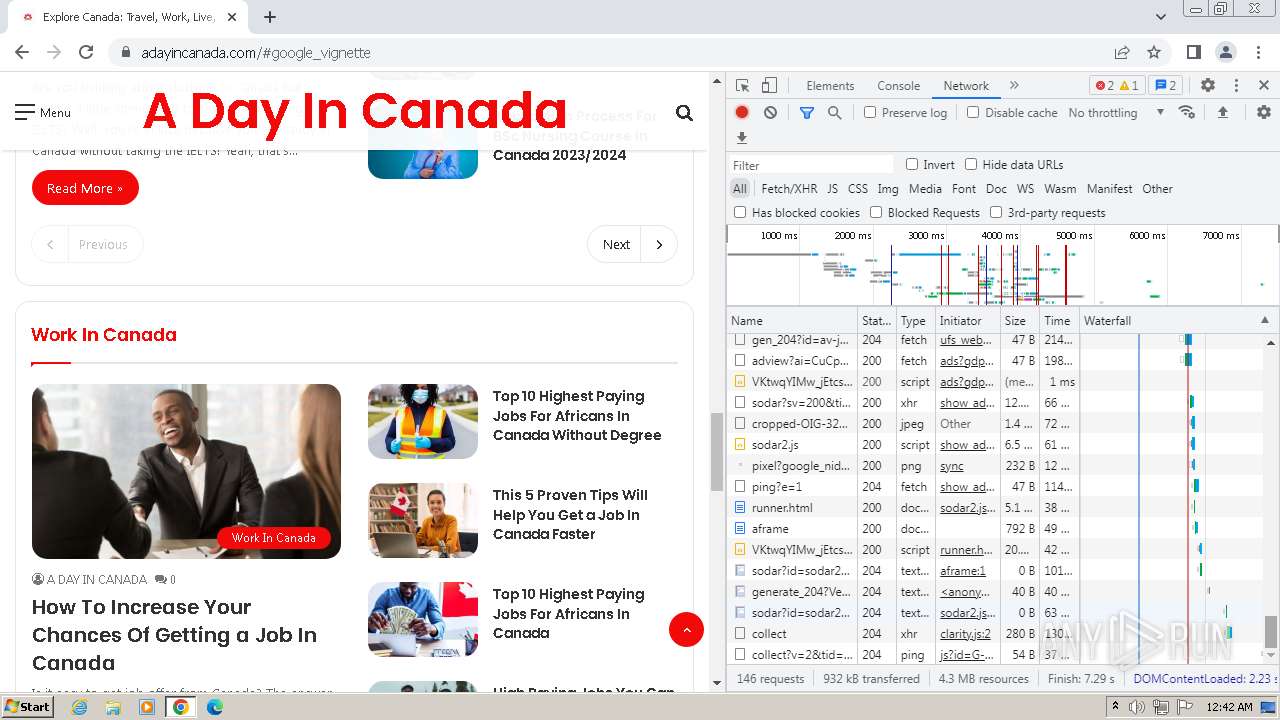1280x720 pixels.
Task: Share this page icon in address bar
Action: coord(1122,53)
